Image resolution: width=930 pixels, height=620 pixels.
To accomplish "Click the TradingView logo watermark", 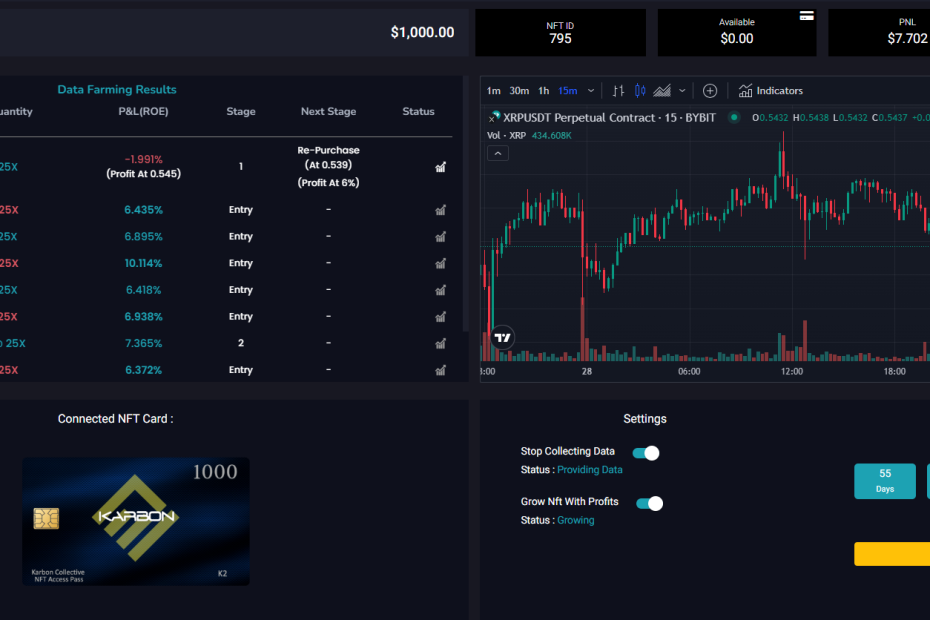I will (x=501, y=338).
